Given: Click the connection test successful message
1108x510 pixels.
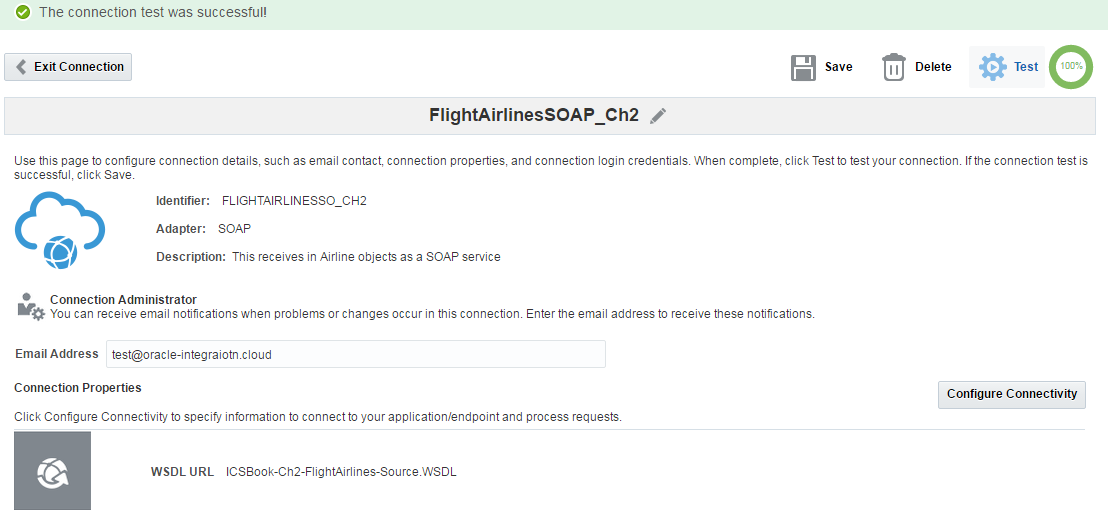Looking at the screenshot, I should [x=153, y=13].
